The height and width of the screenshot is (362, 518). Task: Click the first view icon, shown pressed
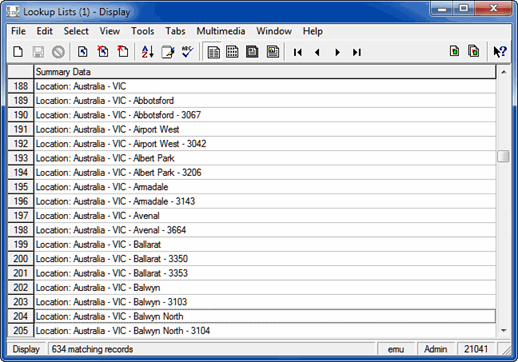click(213, 52)
